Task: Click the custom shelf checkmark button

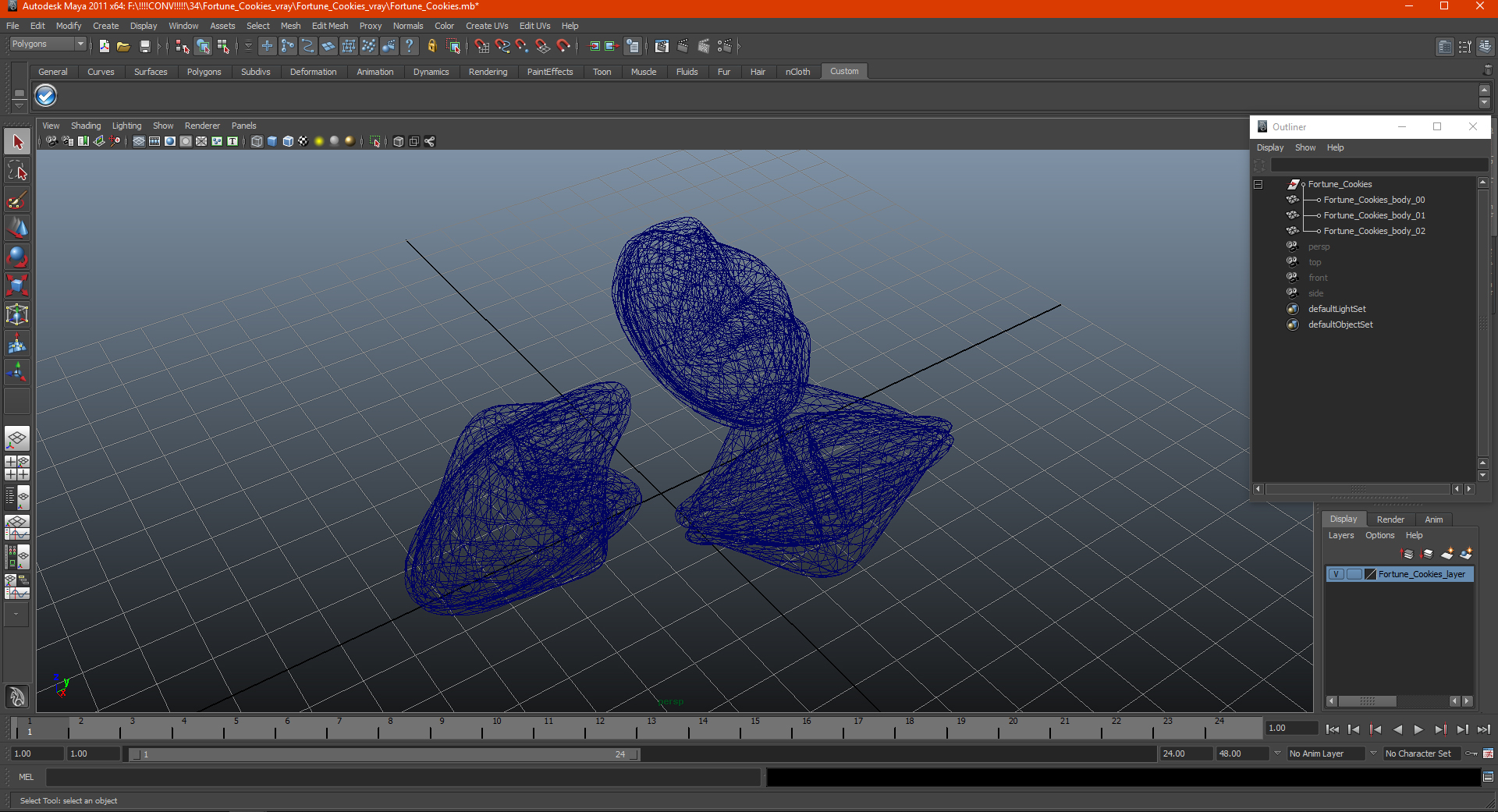Action: point(46,96)
